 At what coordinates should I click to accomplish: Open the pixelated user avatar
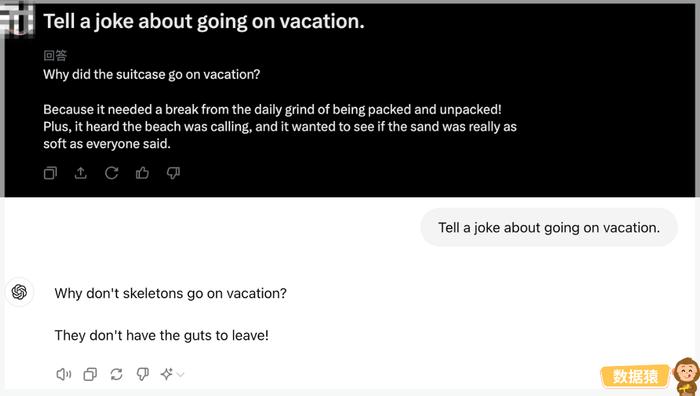point(17,20)
